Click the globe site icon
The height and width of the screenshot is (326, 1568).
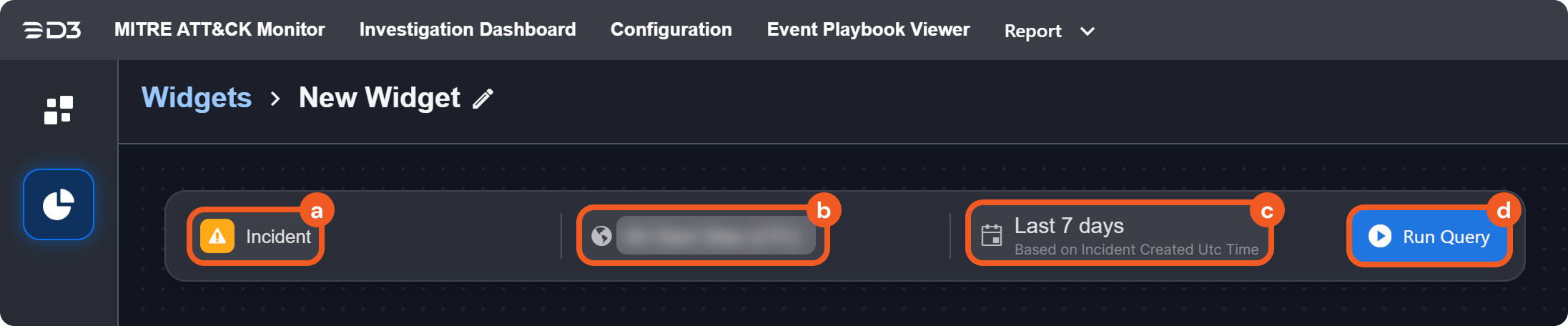601,235
